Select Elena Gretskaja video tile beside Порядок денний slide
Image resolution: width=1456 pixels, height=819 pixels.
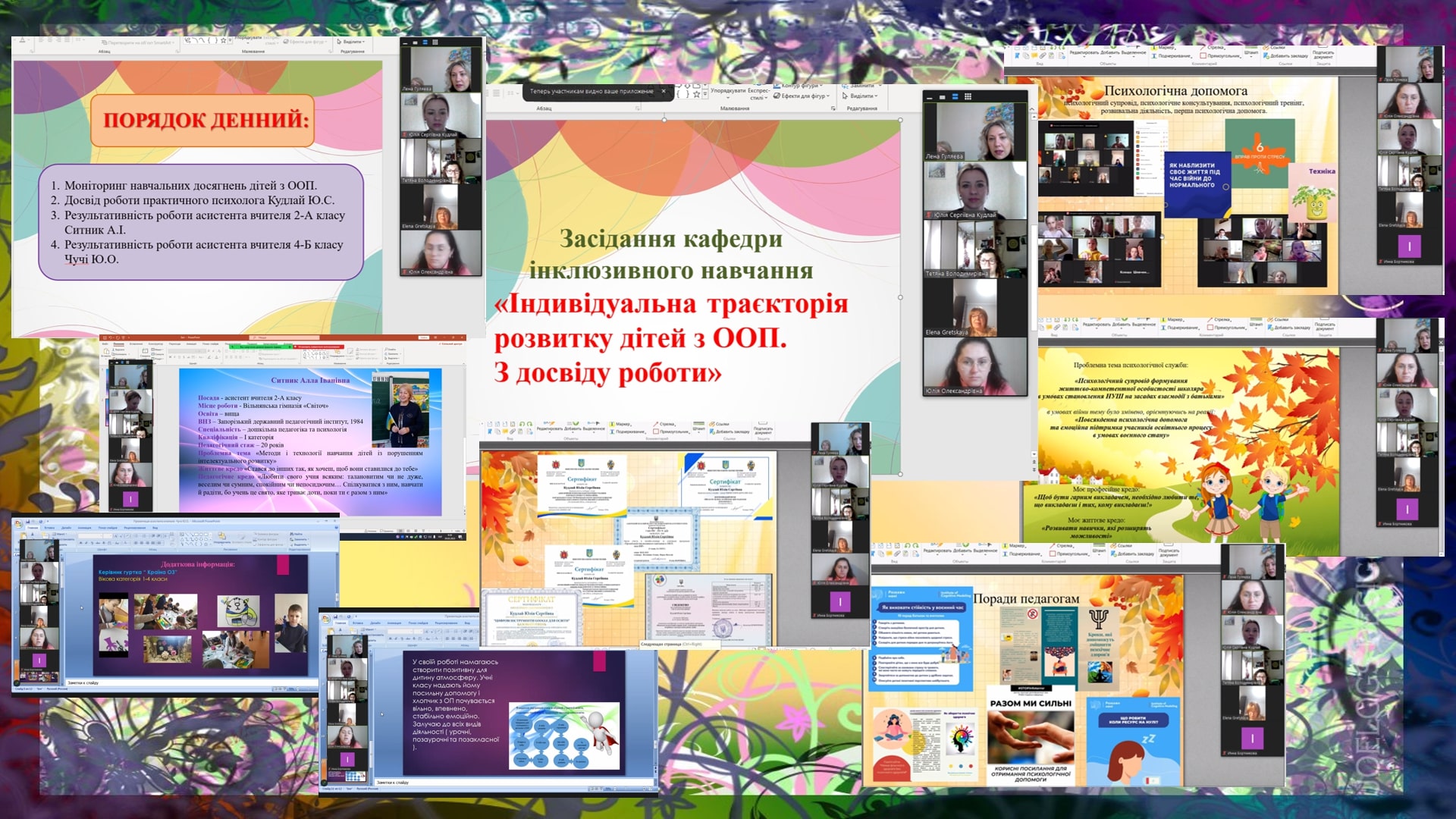coord(441,207)
